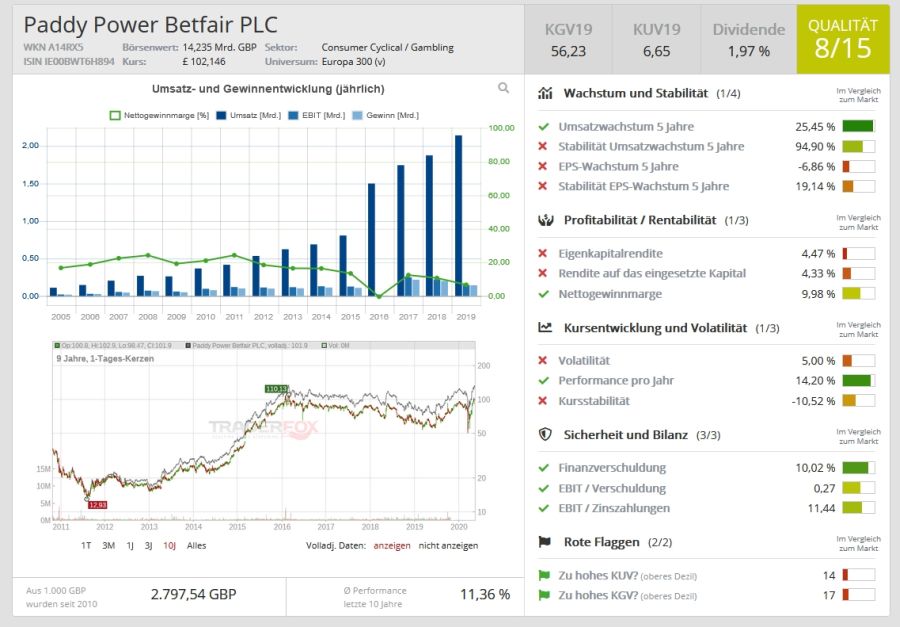
Task: Click the green 110,13 high price marker
Action: [277, 389]
